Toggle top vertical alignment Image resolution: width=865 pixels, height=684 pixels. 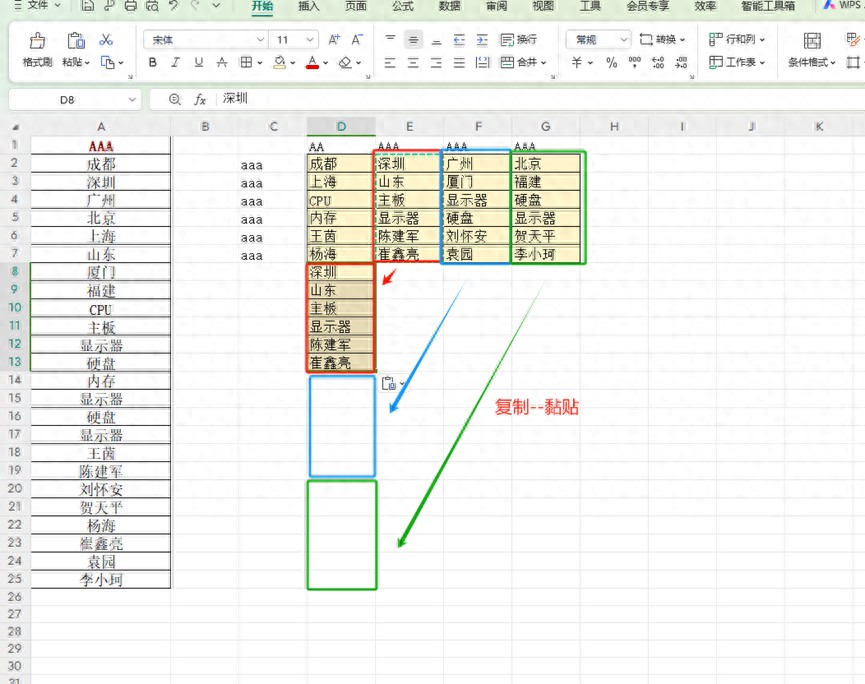(390, 40)
